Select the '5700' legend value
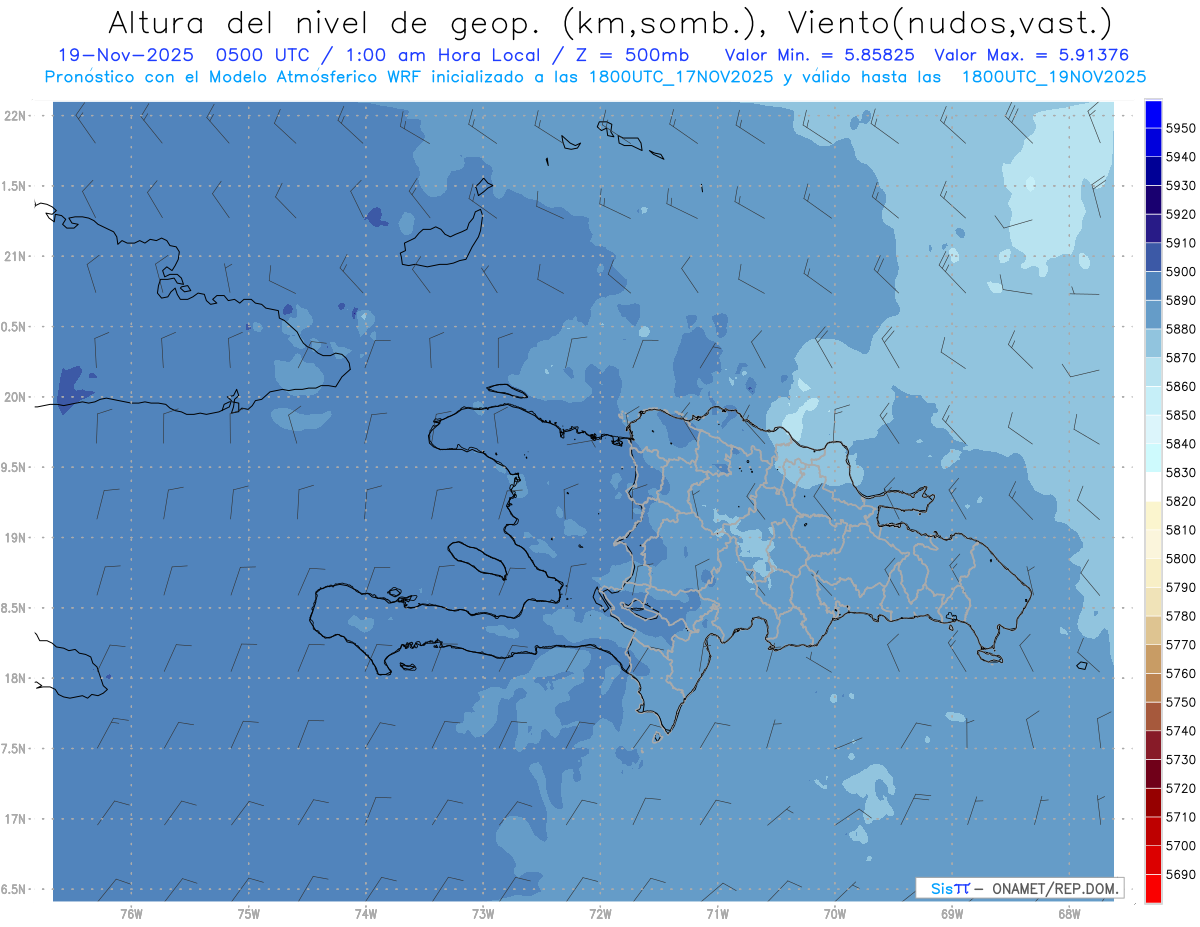 1181,845
